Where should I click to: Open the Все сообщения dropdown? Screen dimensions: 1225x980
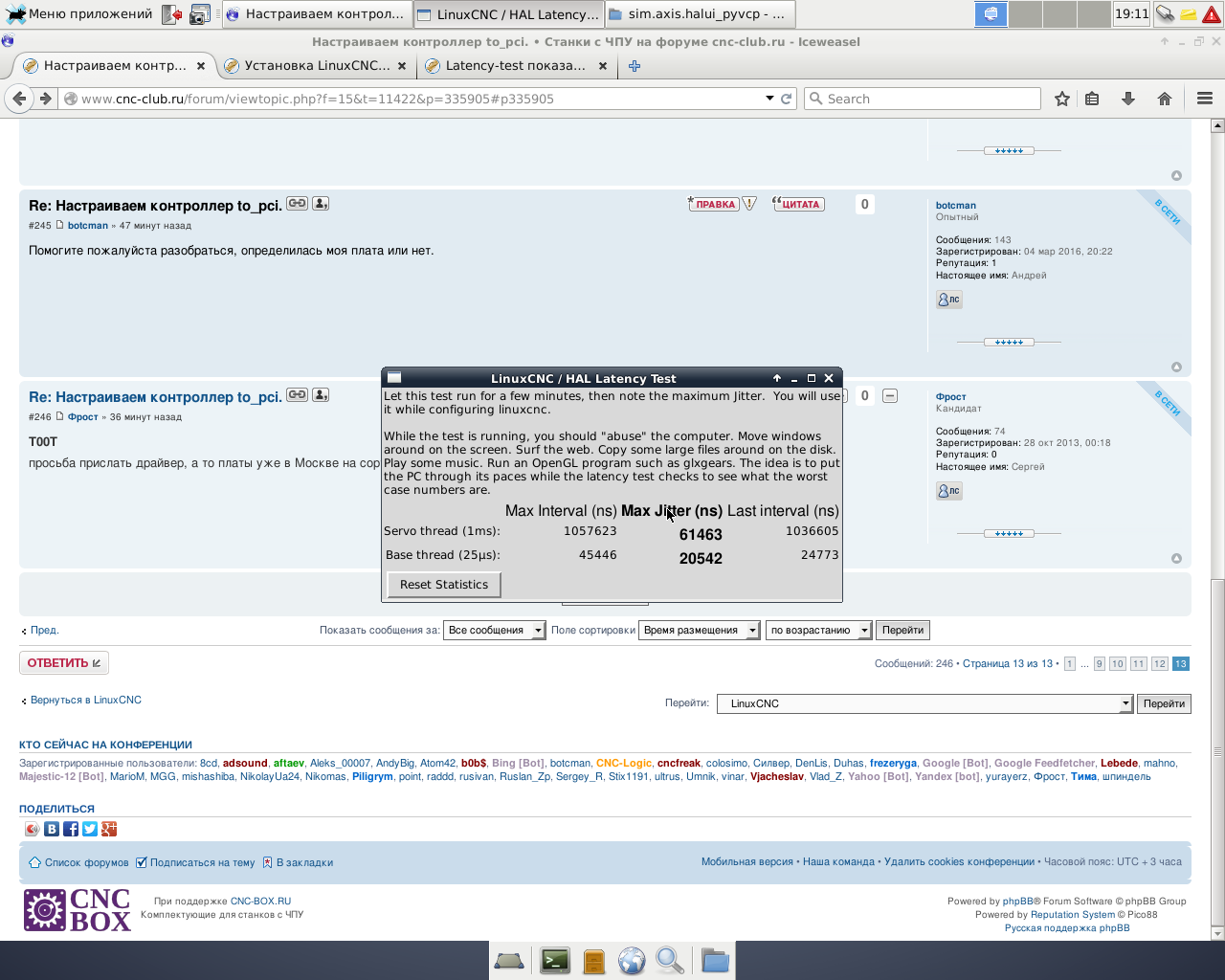point(494,630)
